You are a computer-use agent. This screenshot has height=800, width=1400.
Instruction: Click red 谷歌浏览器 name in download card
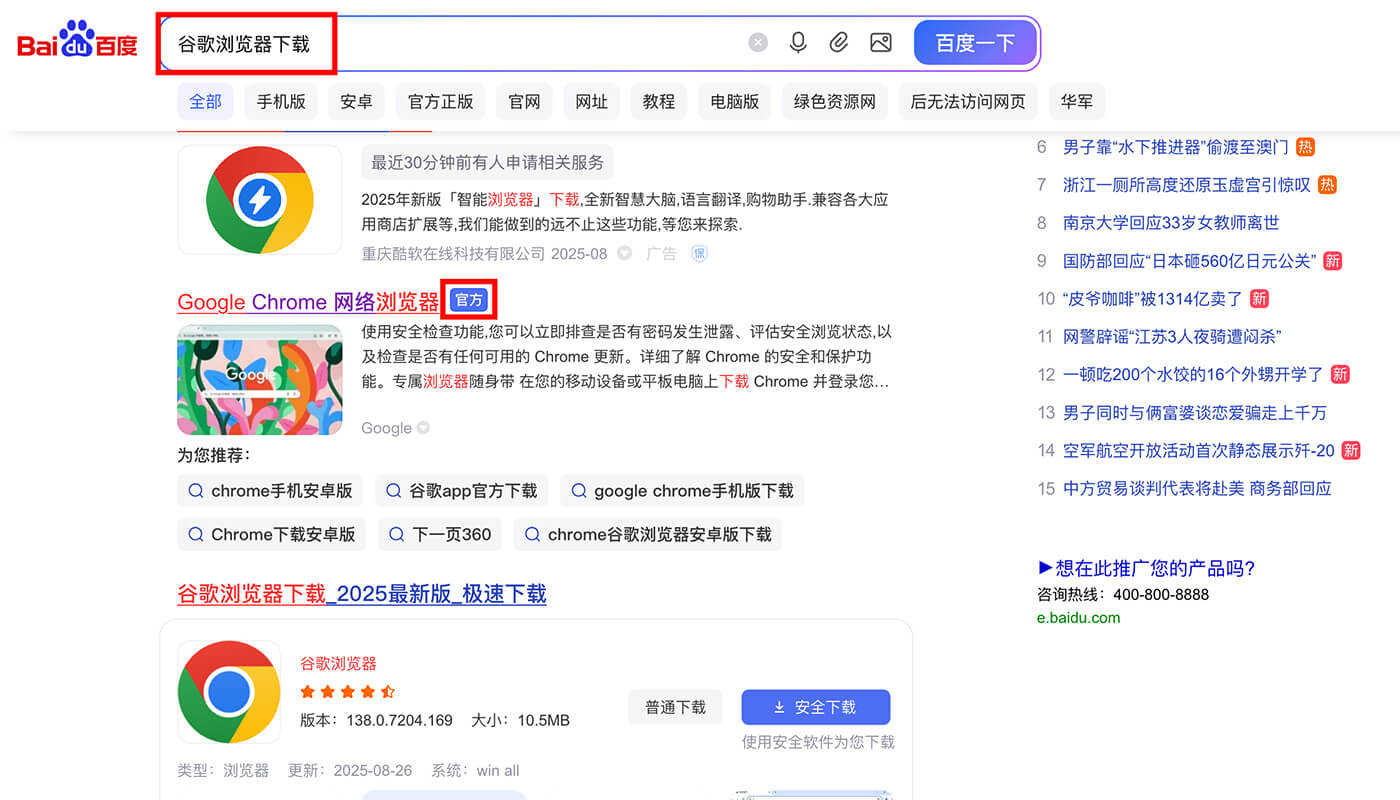pos(338,664)
